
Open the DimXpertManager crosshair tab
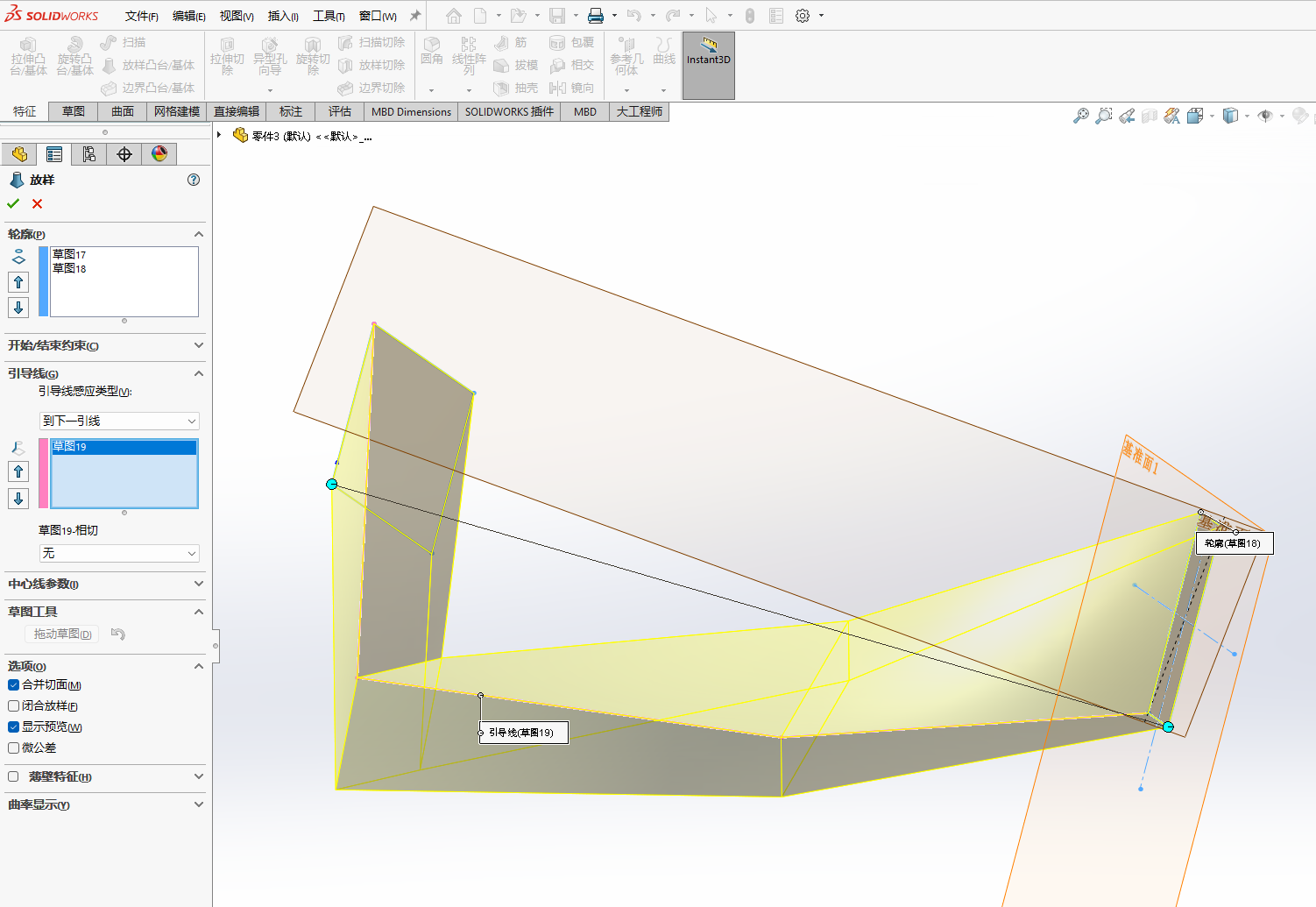pyautogui.click(x=124, y=154)
